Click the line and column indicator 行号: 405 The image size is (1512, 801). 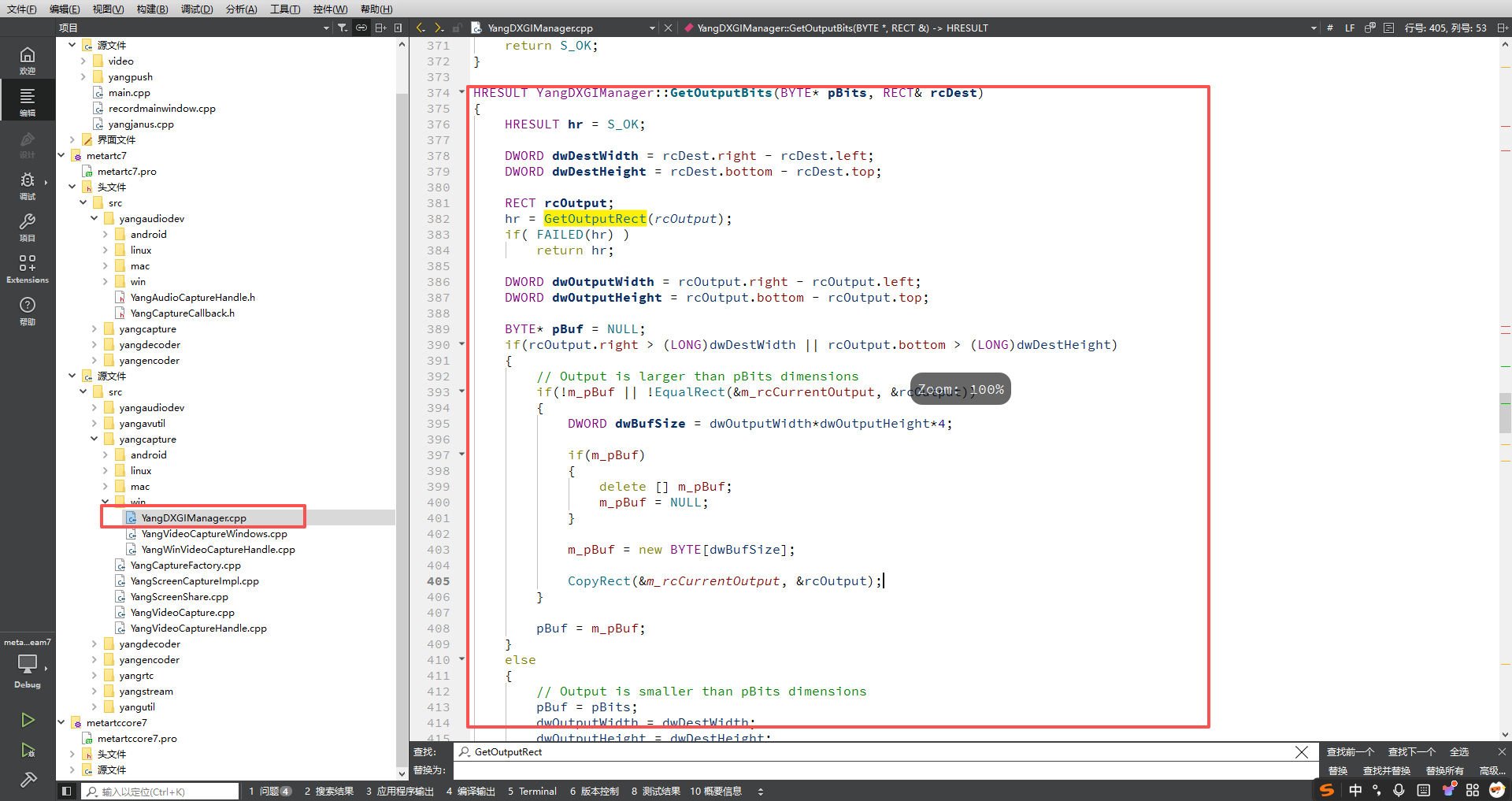tap(1446, 28)
